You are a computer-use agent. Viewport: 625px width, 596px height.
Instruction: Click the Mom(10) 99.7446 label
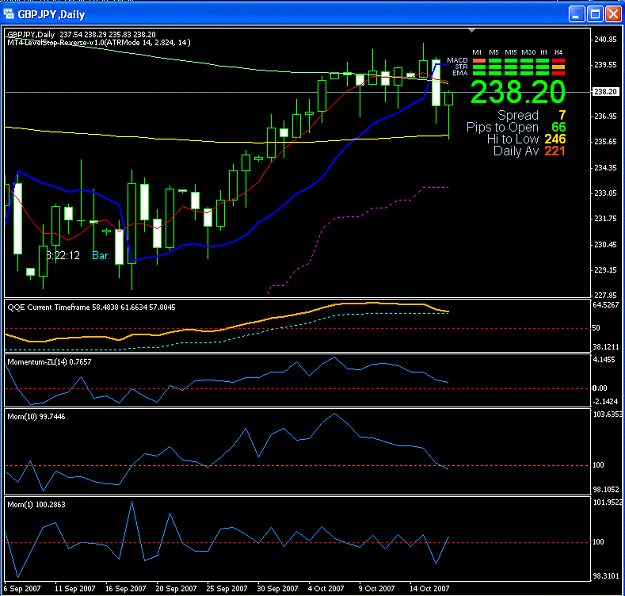(36, 417)
